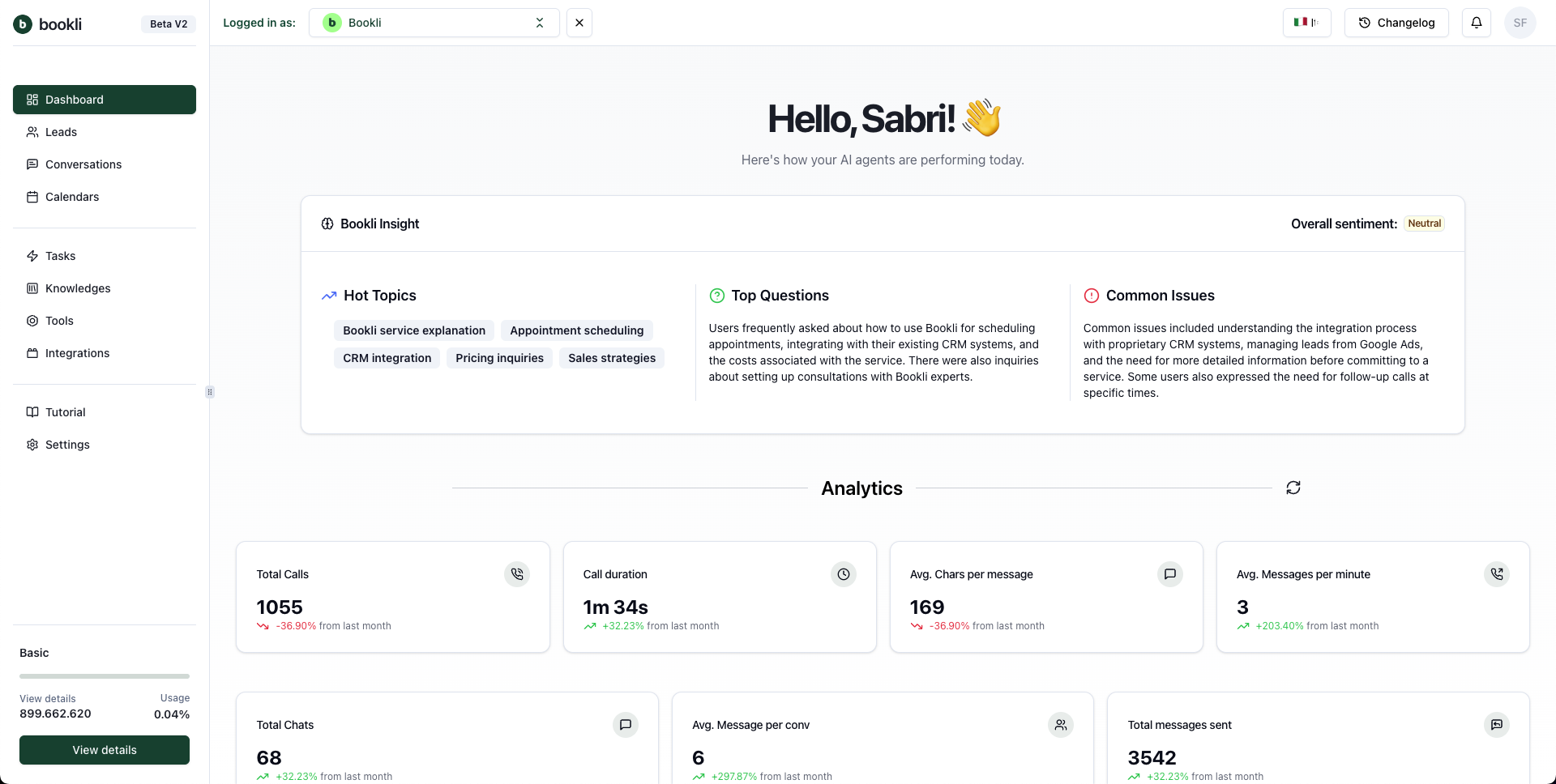Click the Beta V2 badge
1556x784 pixels.
[169, 24]
